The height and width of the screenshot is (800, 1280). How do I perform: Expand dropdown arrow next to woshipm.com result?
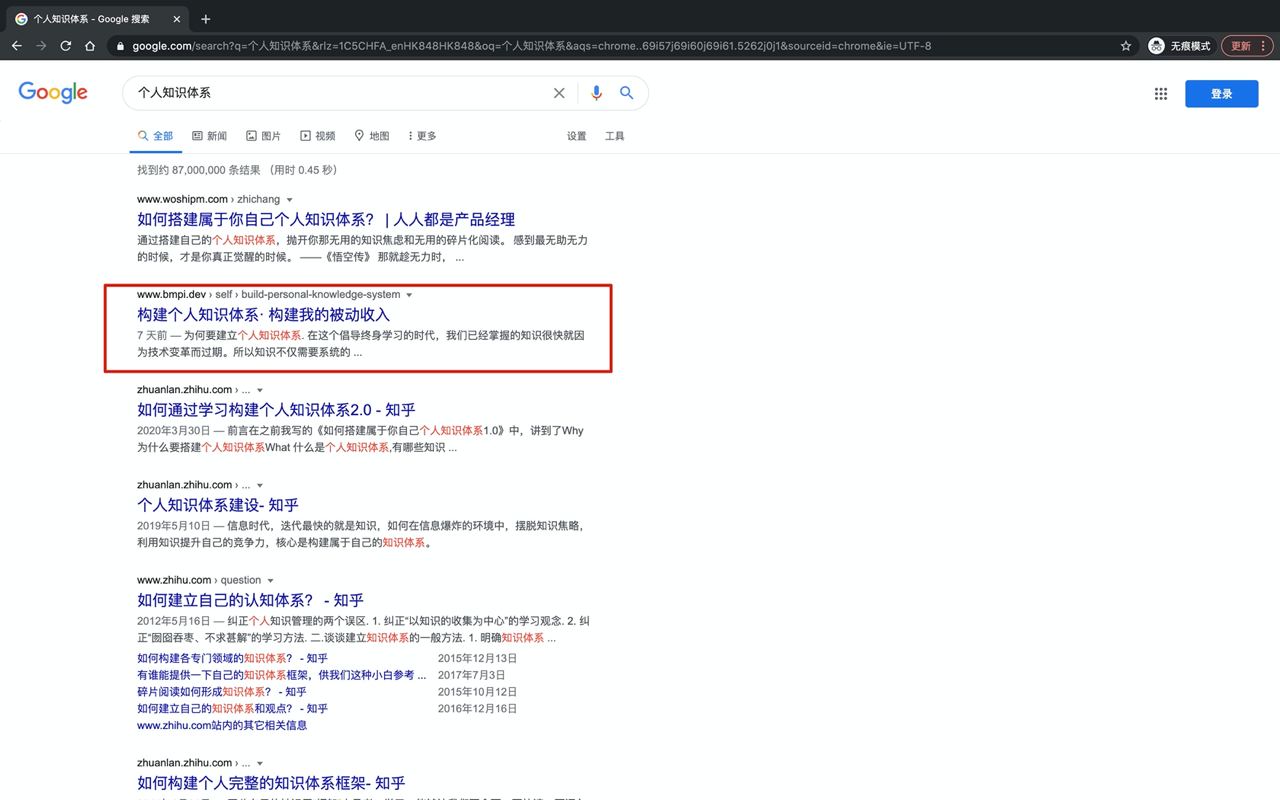290,200
